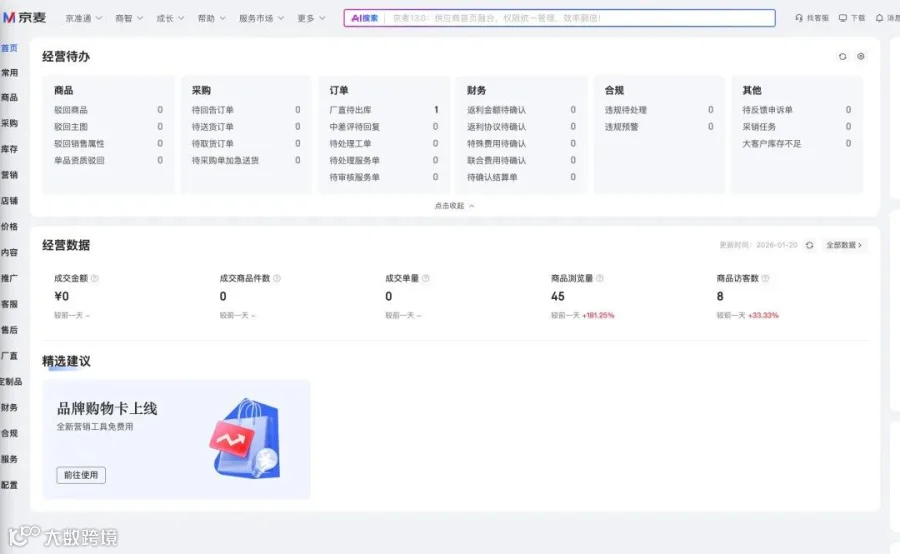This screenshot has height=554, width=900.
Task: Show help for 商品浏览量
Action: point(599,278)
